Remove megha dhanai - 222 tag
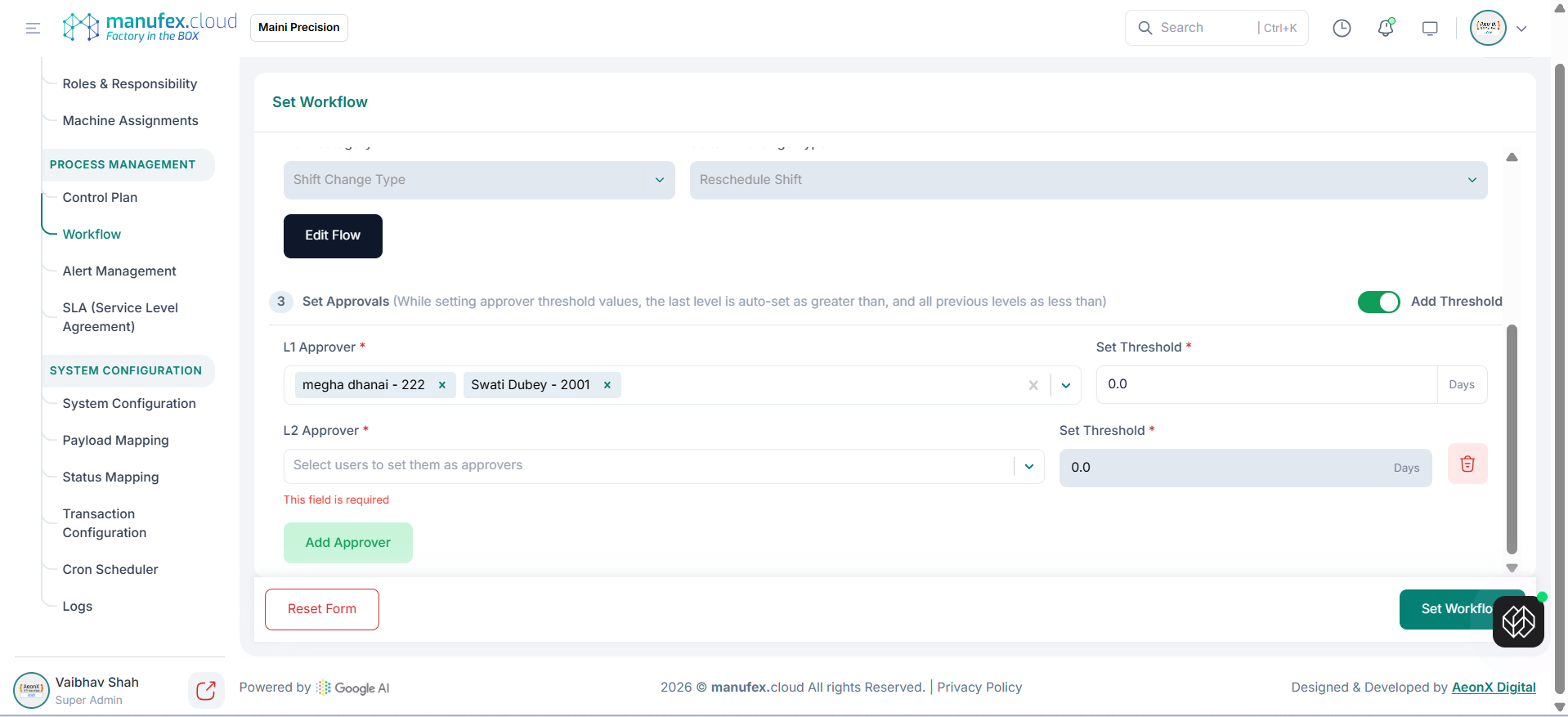Image resolution: width=1568 pixels, height=717 pixels. (x=442, y=385)
